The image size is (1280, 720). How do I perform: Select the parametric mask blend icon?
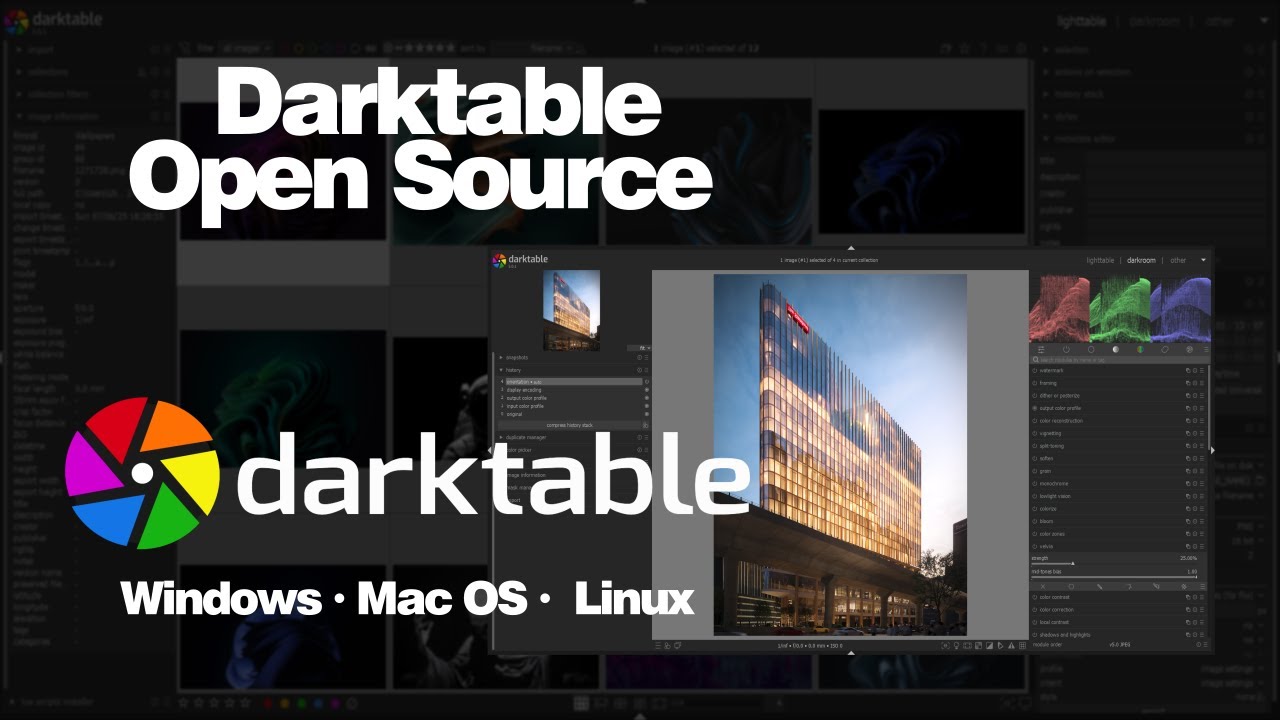coord(1128,587)
